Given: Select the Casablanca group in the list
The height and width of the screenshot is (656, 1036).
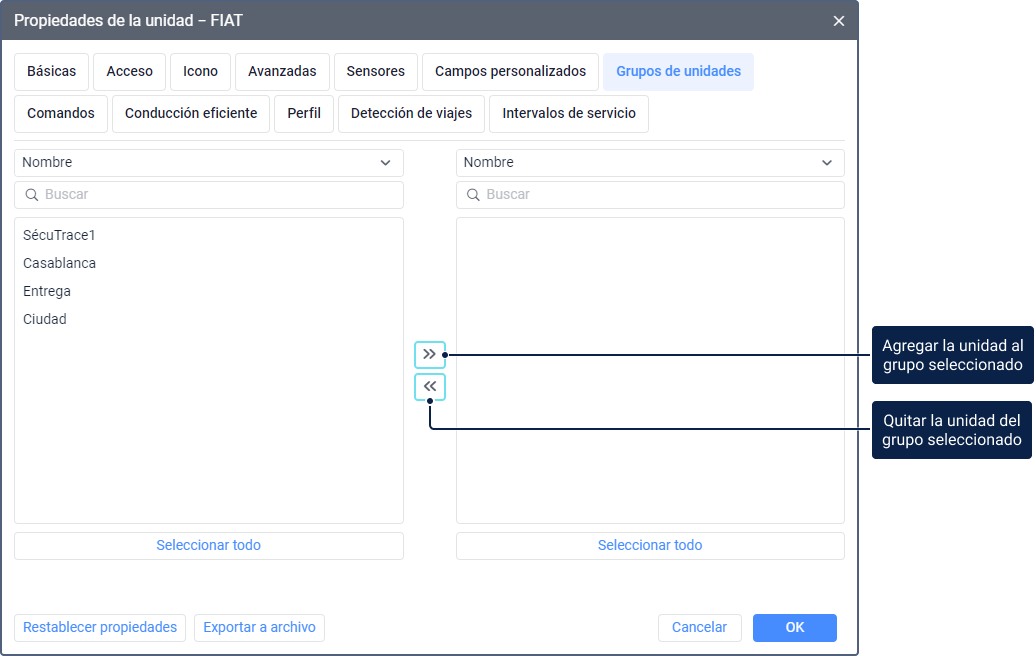Looking at the screenshot, I should click(x=60, y=263).
